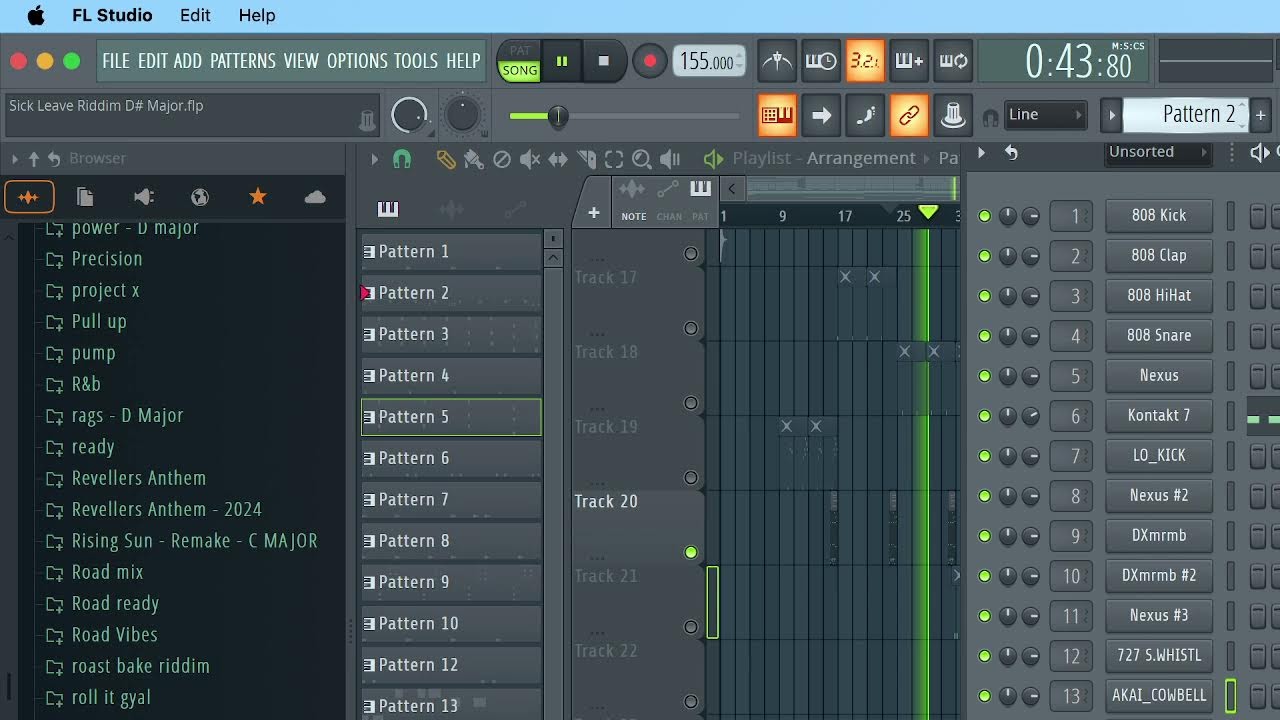Select the mute tool in playlist toolbar

pyautogui.click(x=530, y=159)
